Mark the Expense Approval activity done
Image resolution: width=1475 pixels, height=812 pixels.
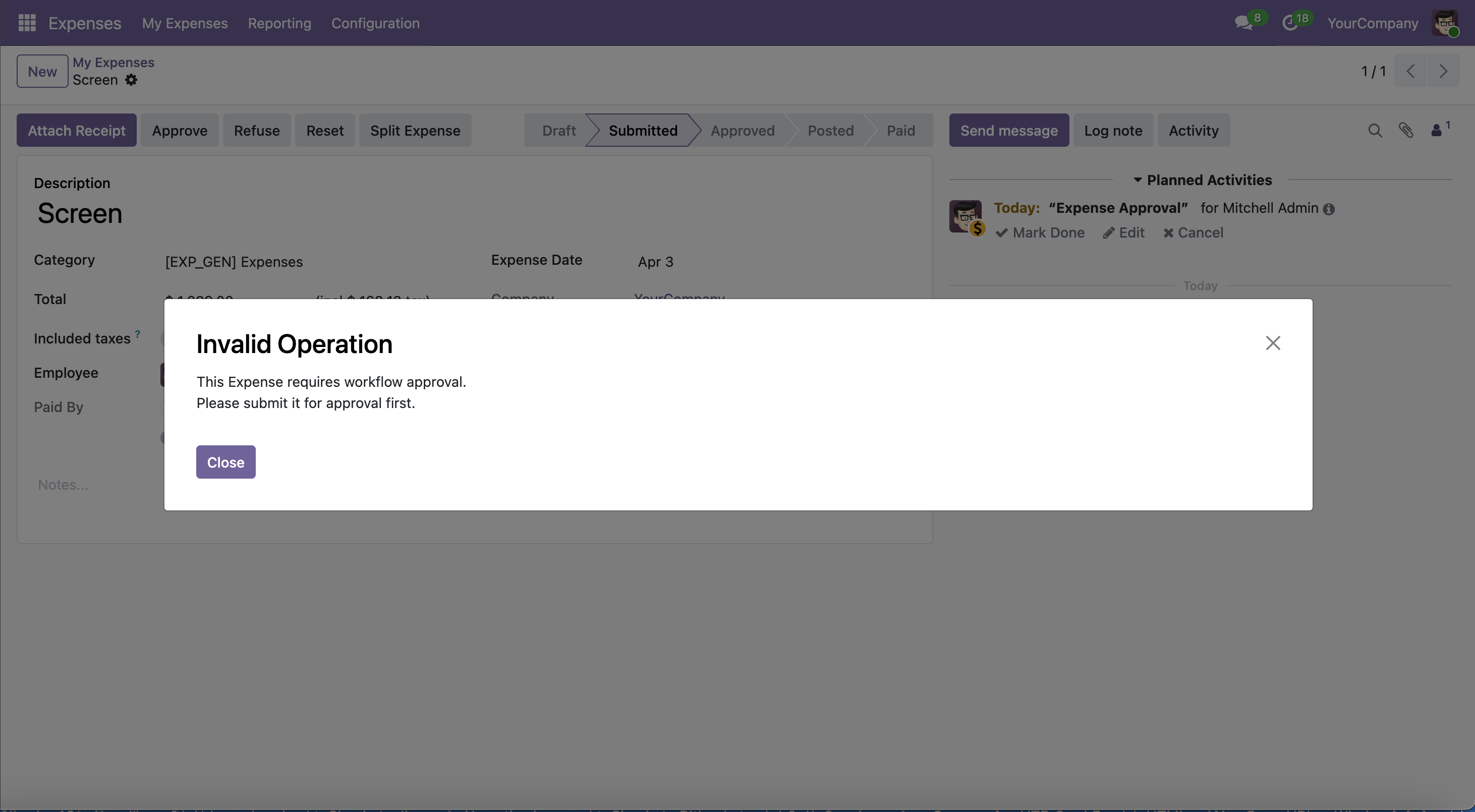(x=1040, y=233)
